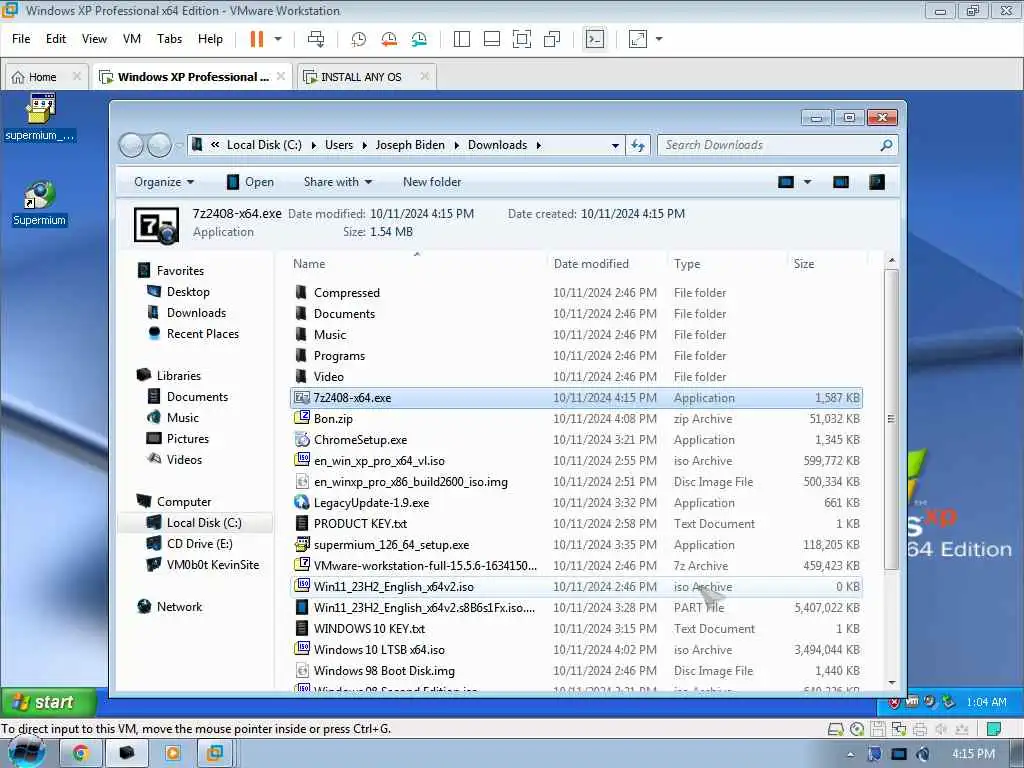The width and height of the screenshot is (1024, 768).
Task: Click the Open toolbar button
Action: (x=250, y=182)
